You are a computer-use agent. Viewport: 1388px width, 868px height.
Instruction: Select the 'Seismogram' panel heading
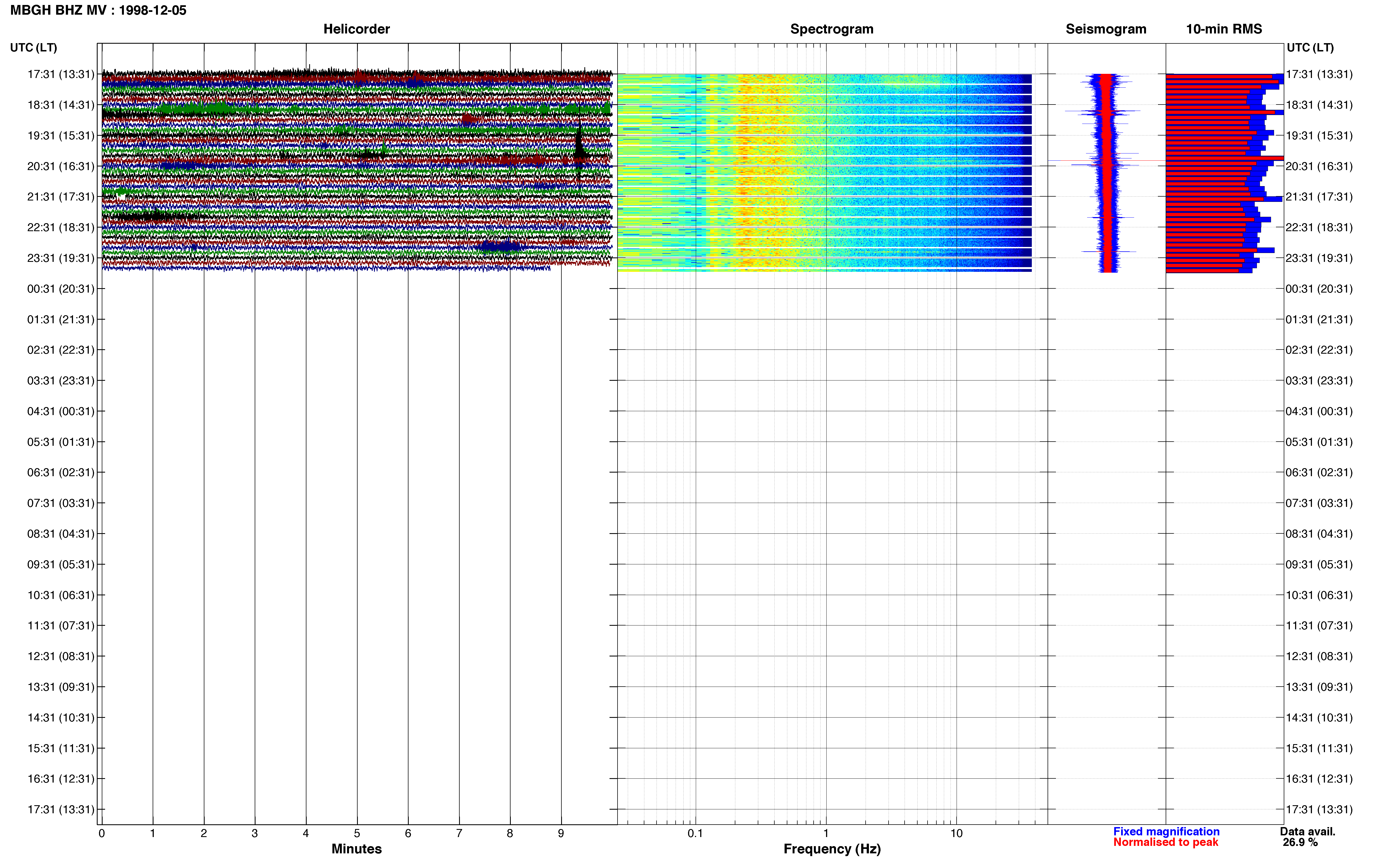coord(1106,29)
